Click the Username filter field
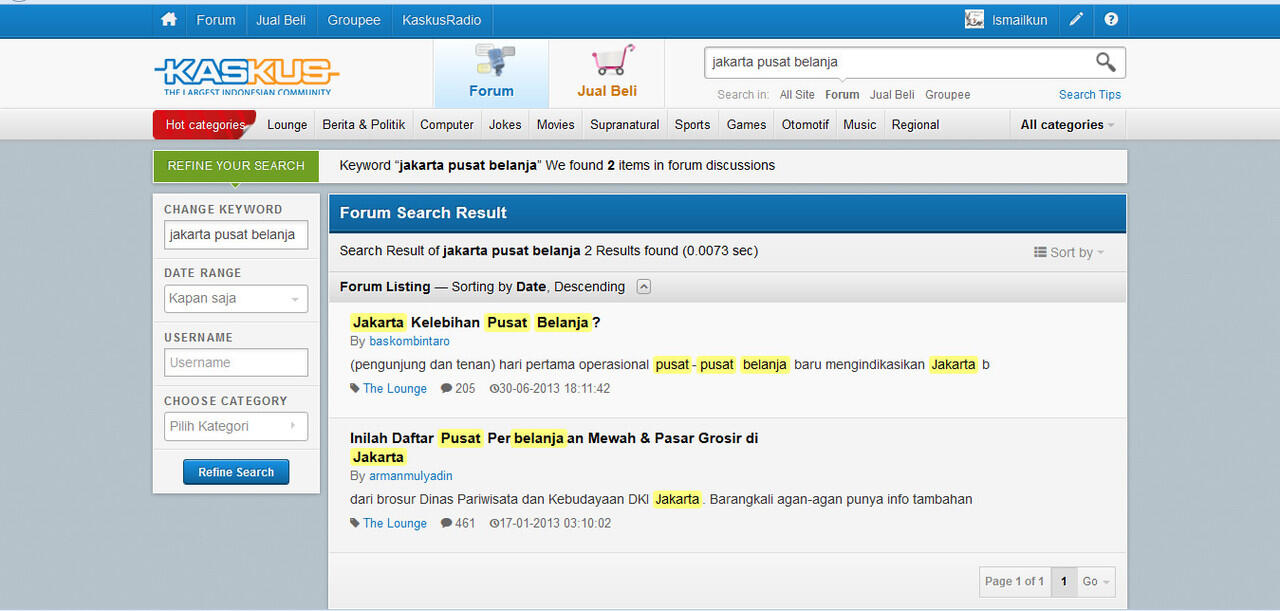The width and height of the screenshot is (1280, 611). (x=236, y=363)
